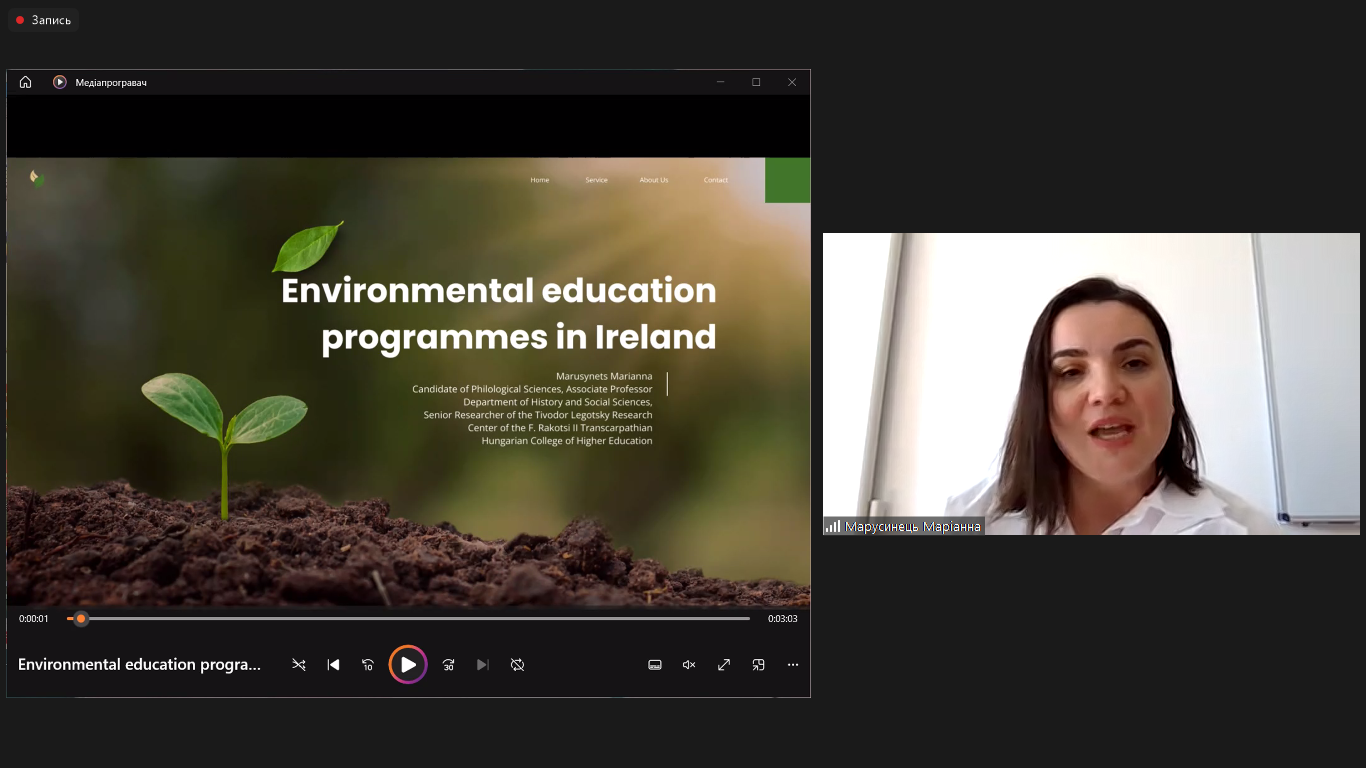
Task: Switch to mini player view
Action: tap(759, 665)
